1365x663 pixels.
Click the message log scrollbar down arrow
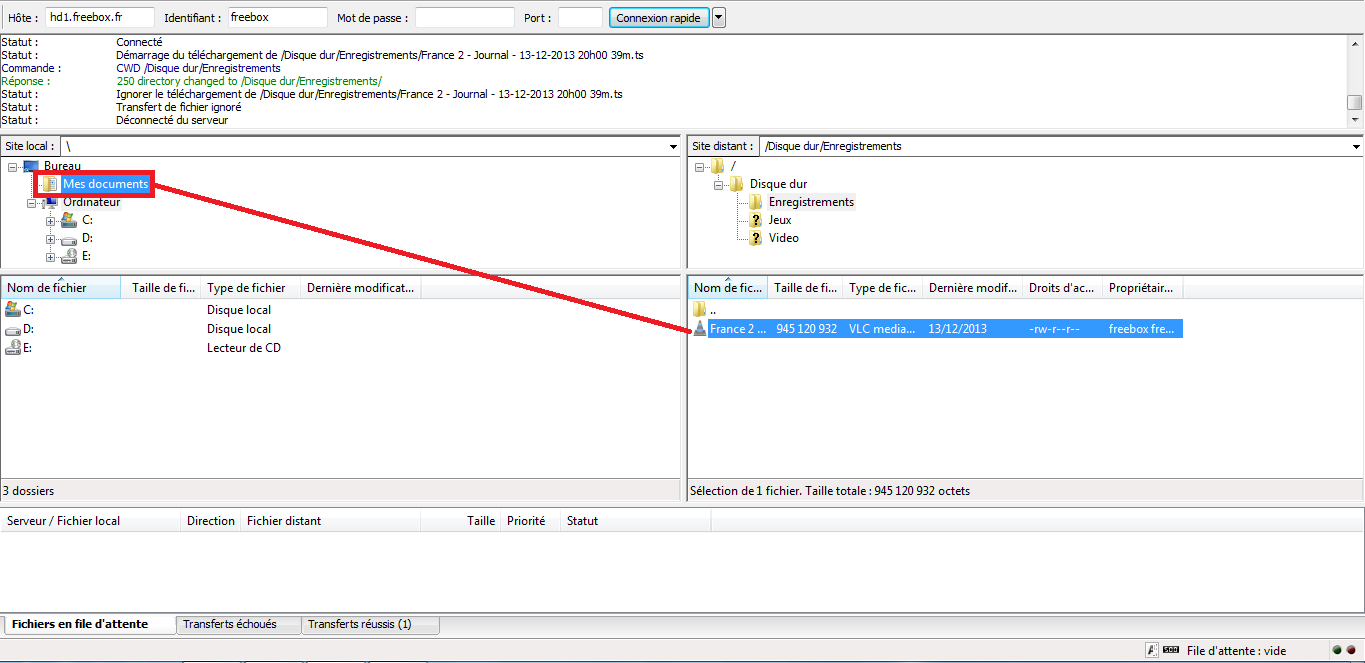[x=1355, y=120]
